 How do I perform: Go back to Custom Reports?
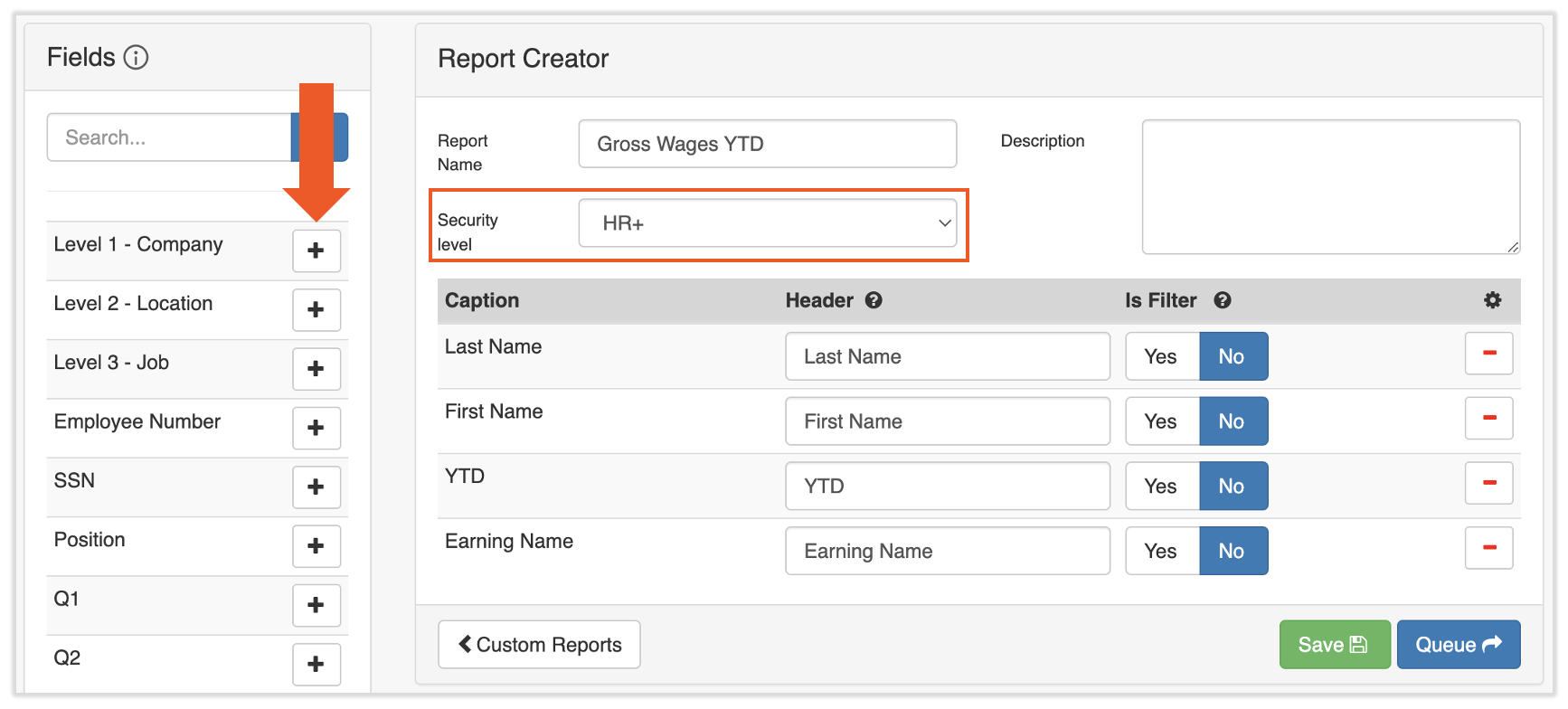539,644
